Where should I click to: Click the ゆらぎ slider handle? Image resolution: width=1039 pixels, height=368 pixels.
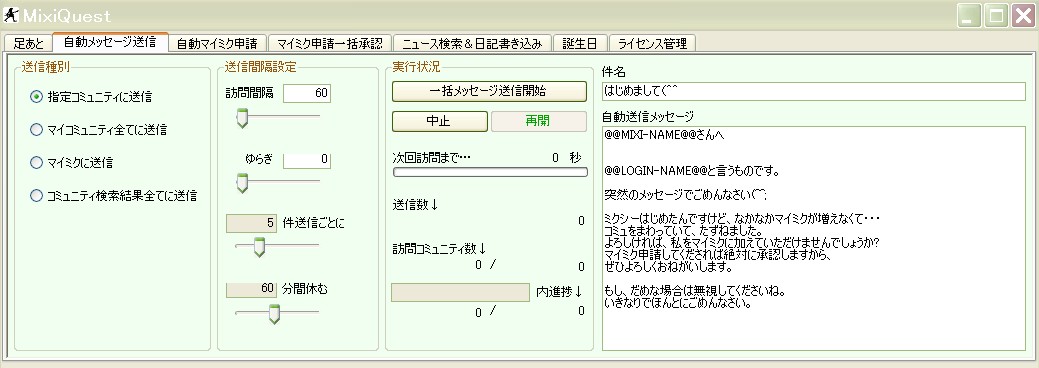tap(243, 182)
